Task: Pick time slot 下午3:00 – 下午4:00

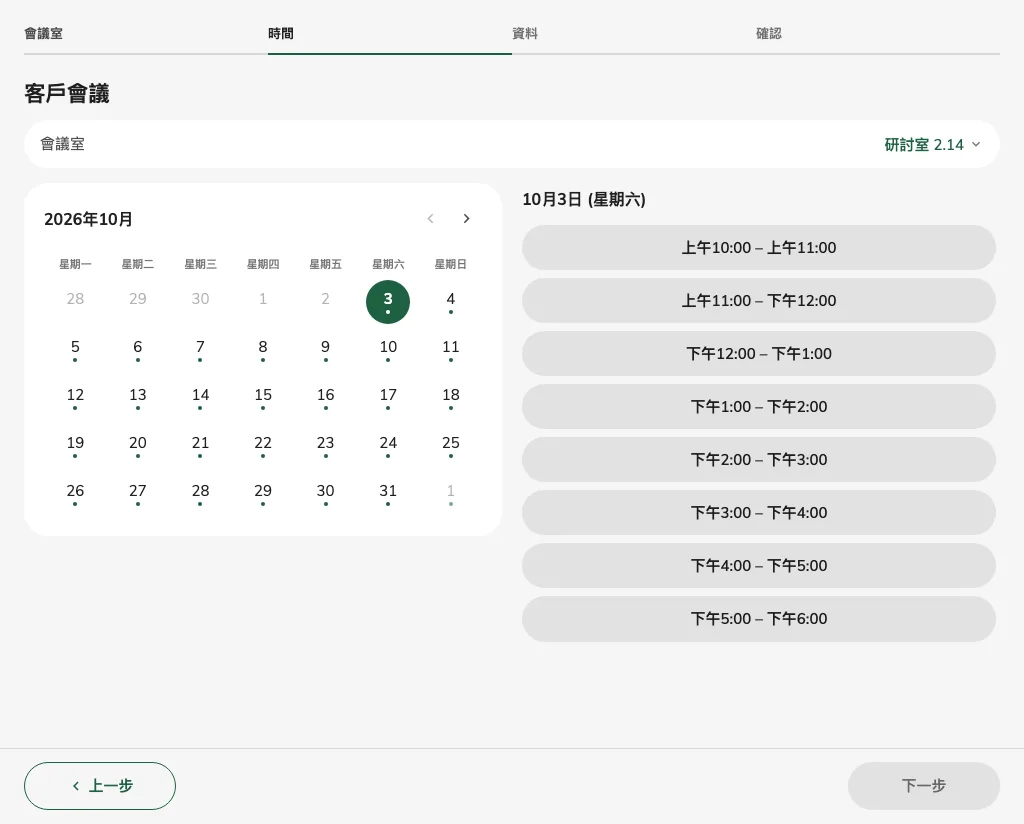Action: pos(759,513)
